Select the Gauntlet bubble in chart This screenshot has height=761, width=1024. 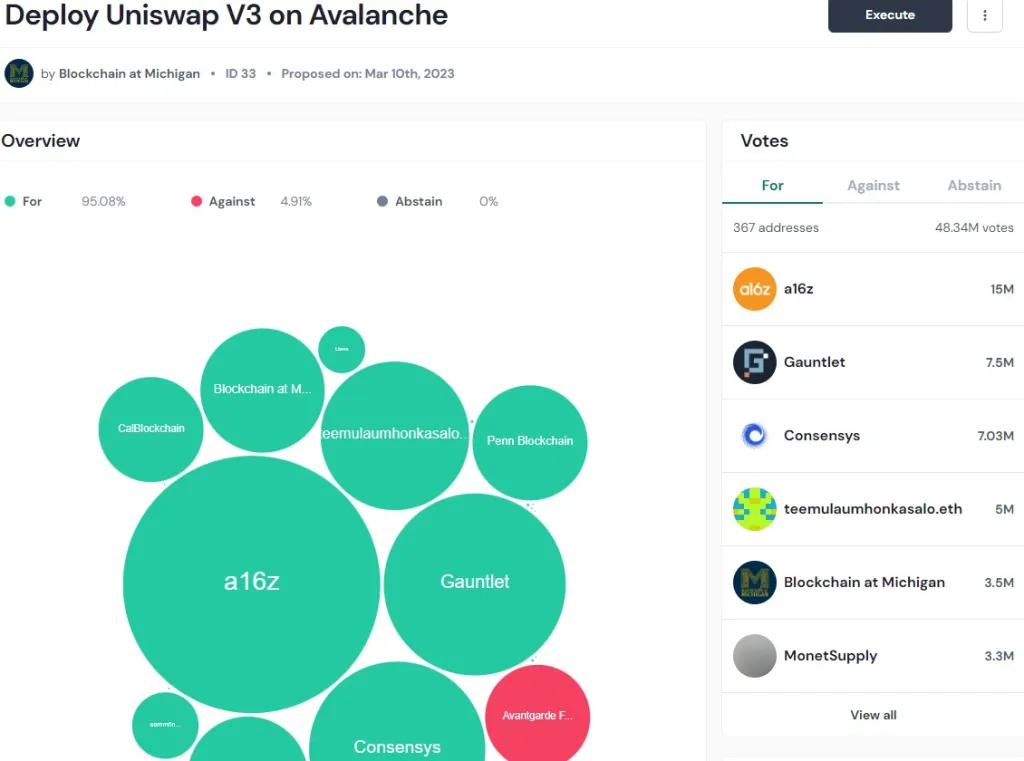475,584
